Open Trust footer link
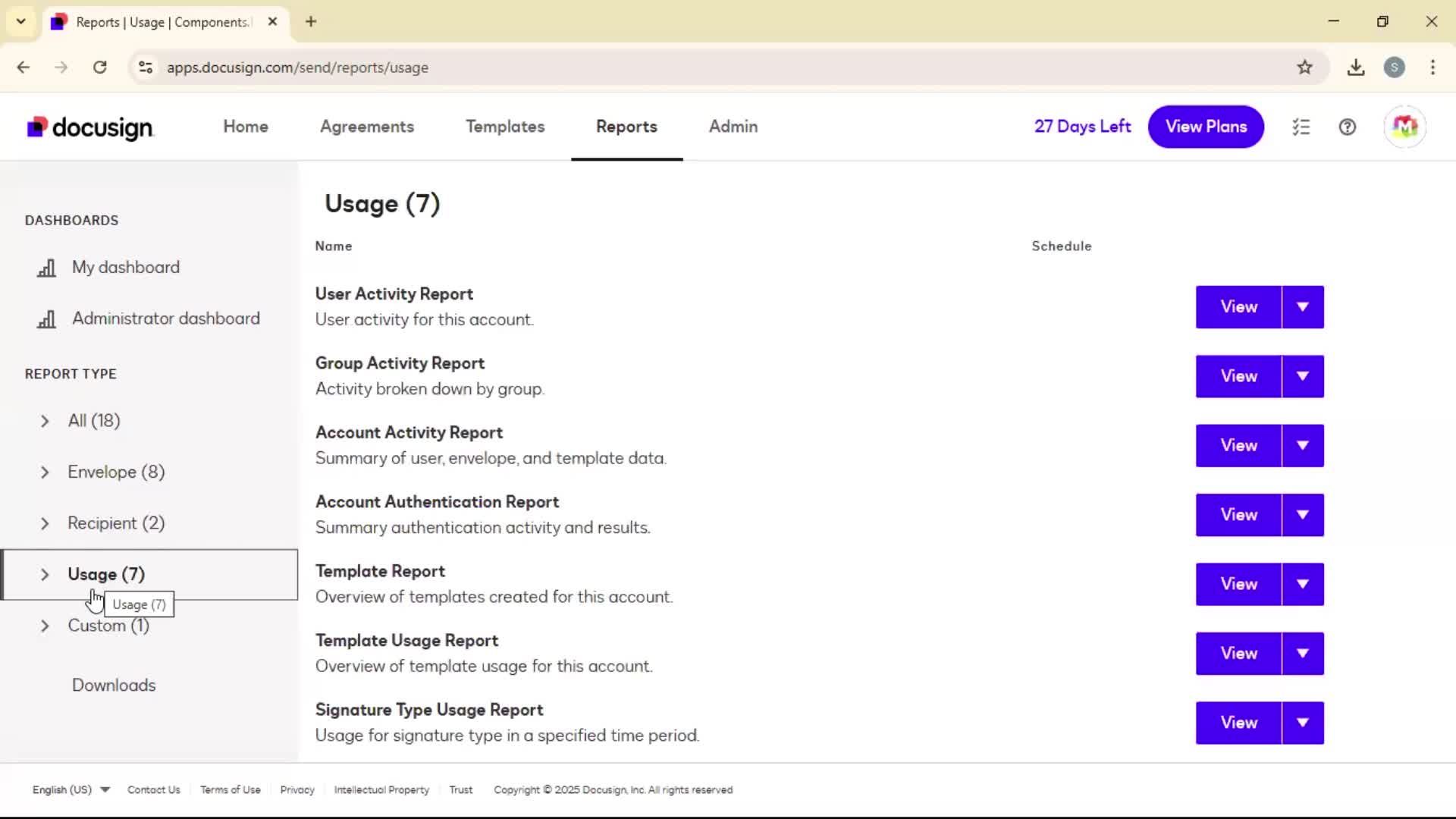This screenshot has height=819, width=1456. (461, 789)
